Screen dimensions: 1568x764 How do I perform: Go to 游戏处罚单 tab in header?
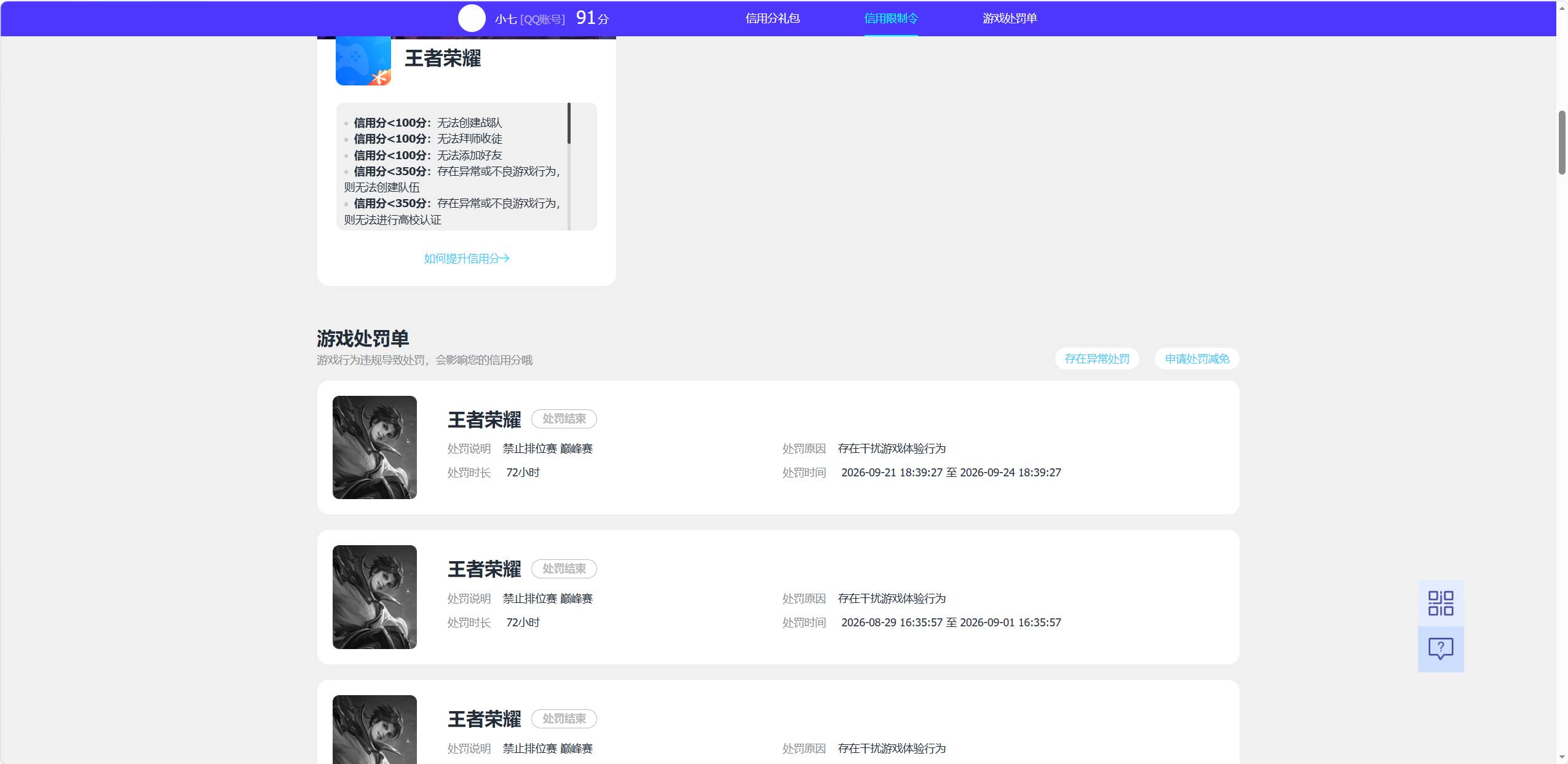coord(1010,18)
